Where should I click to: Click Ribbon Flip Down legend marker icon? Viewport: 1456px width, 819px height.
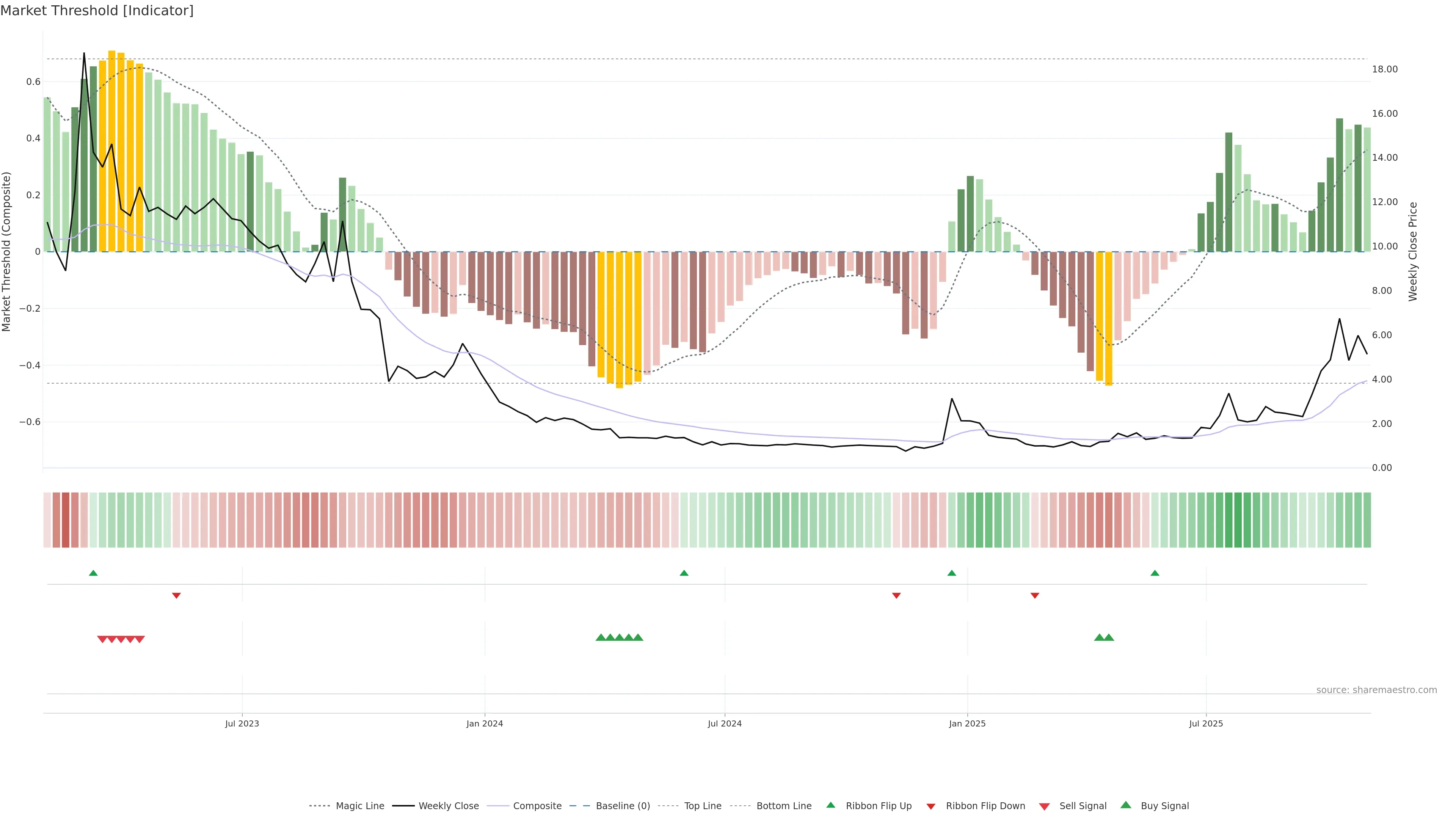[931, 806]
